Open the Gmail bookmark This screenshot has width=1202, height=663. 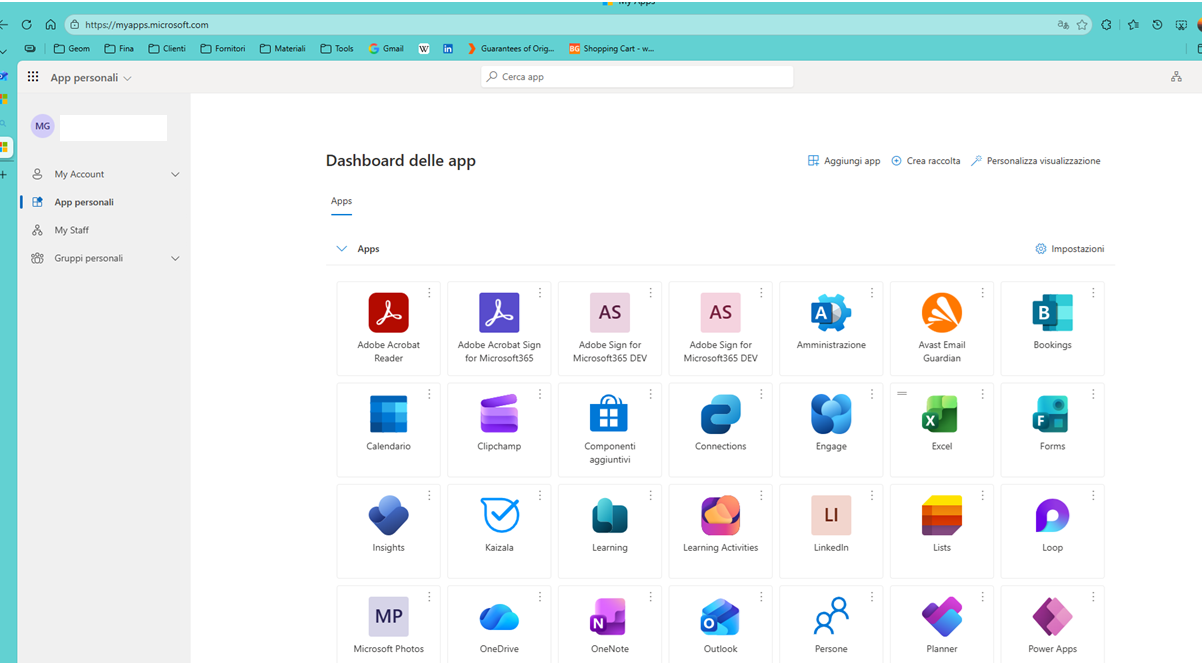386,48
